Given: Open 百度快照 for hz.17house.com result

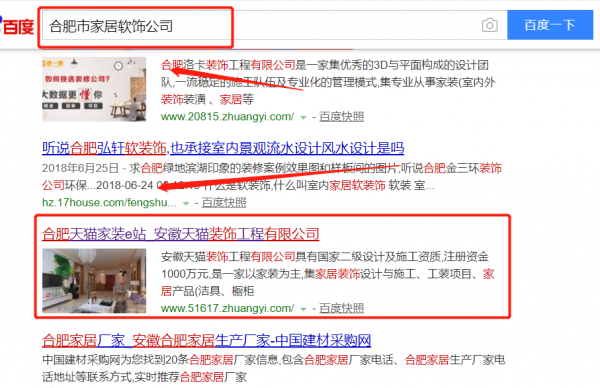Looking at the screenshot, I should (x=224, y=203).
